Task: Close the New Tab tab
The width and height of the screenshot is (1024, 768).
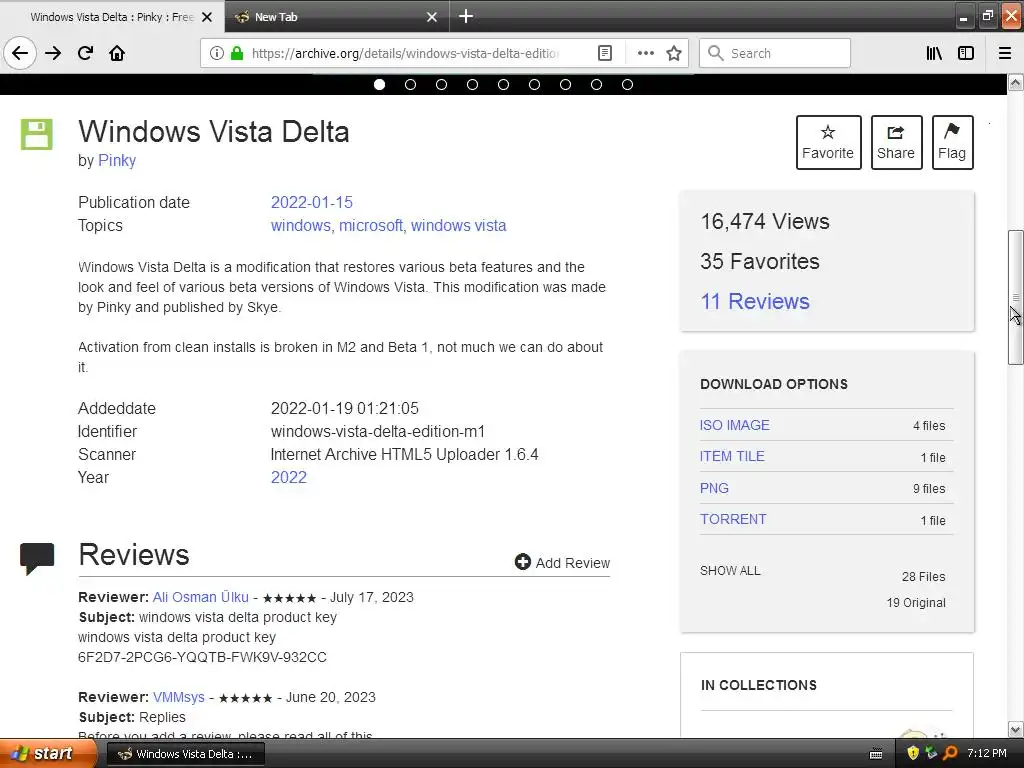Action: coord(432,17)
